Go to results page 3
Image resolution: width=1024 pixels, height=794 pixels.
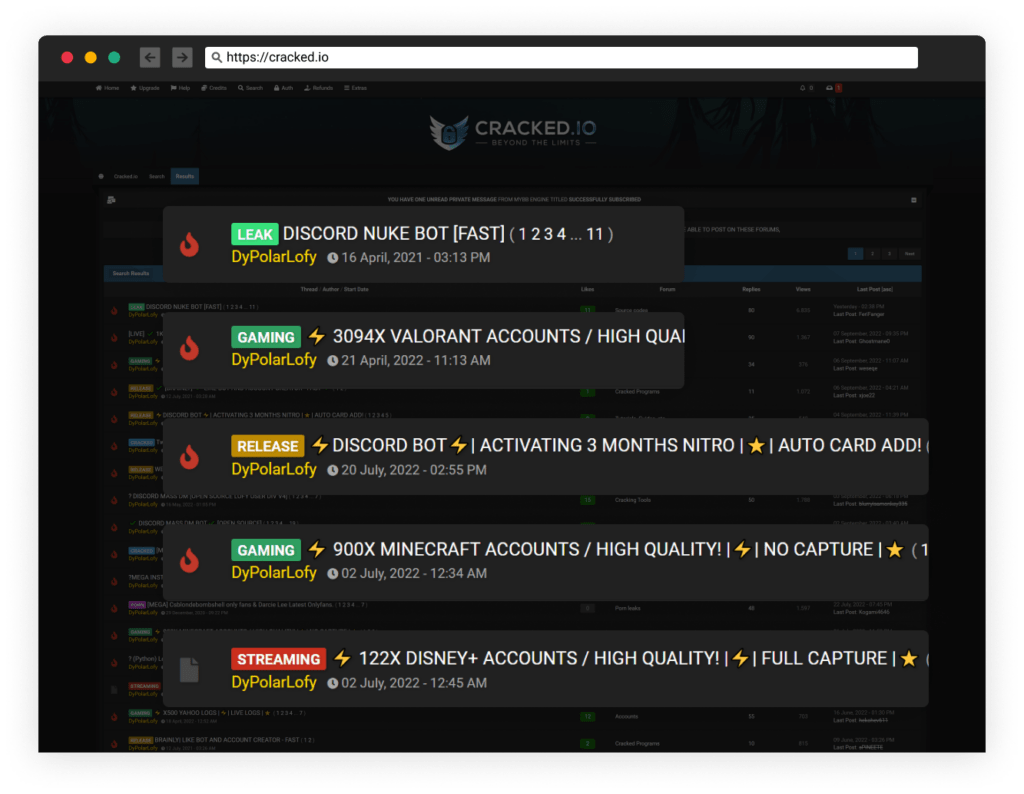pos(889,254)
